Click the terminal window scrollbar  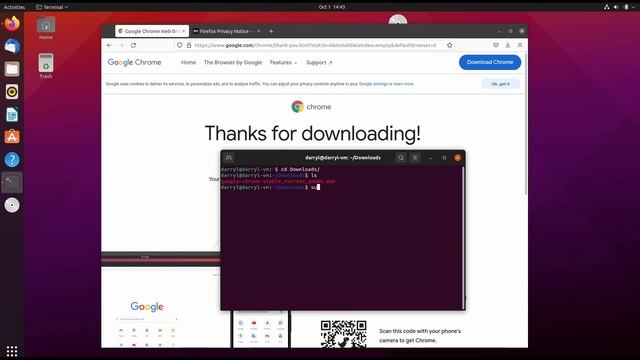[463, 238]
